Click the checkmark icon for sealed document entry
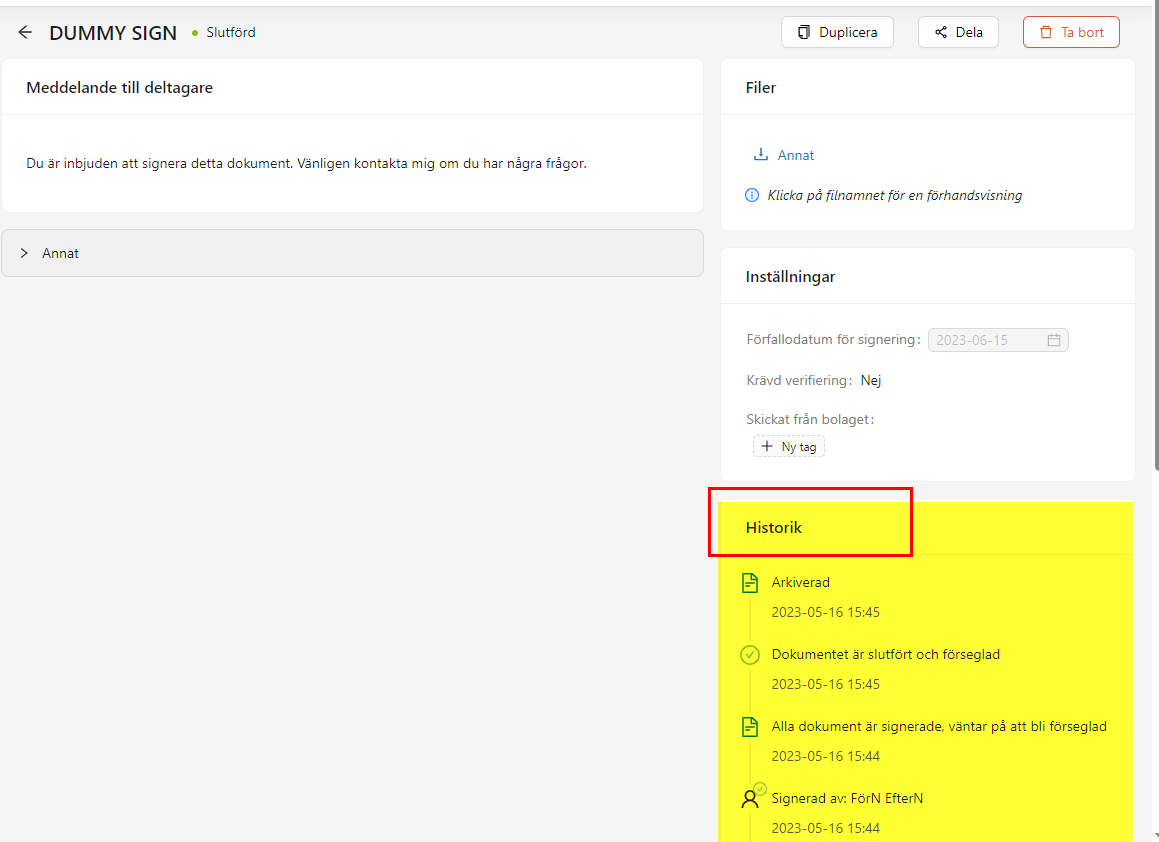This screenshot has width=1159, height=842. 750,655
